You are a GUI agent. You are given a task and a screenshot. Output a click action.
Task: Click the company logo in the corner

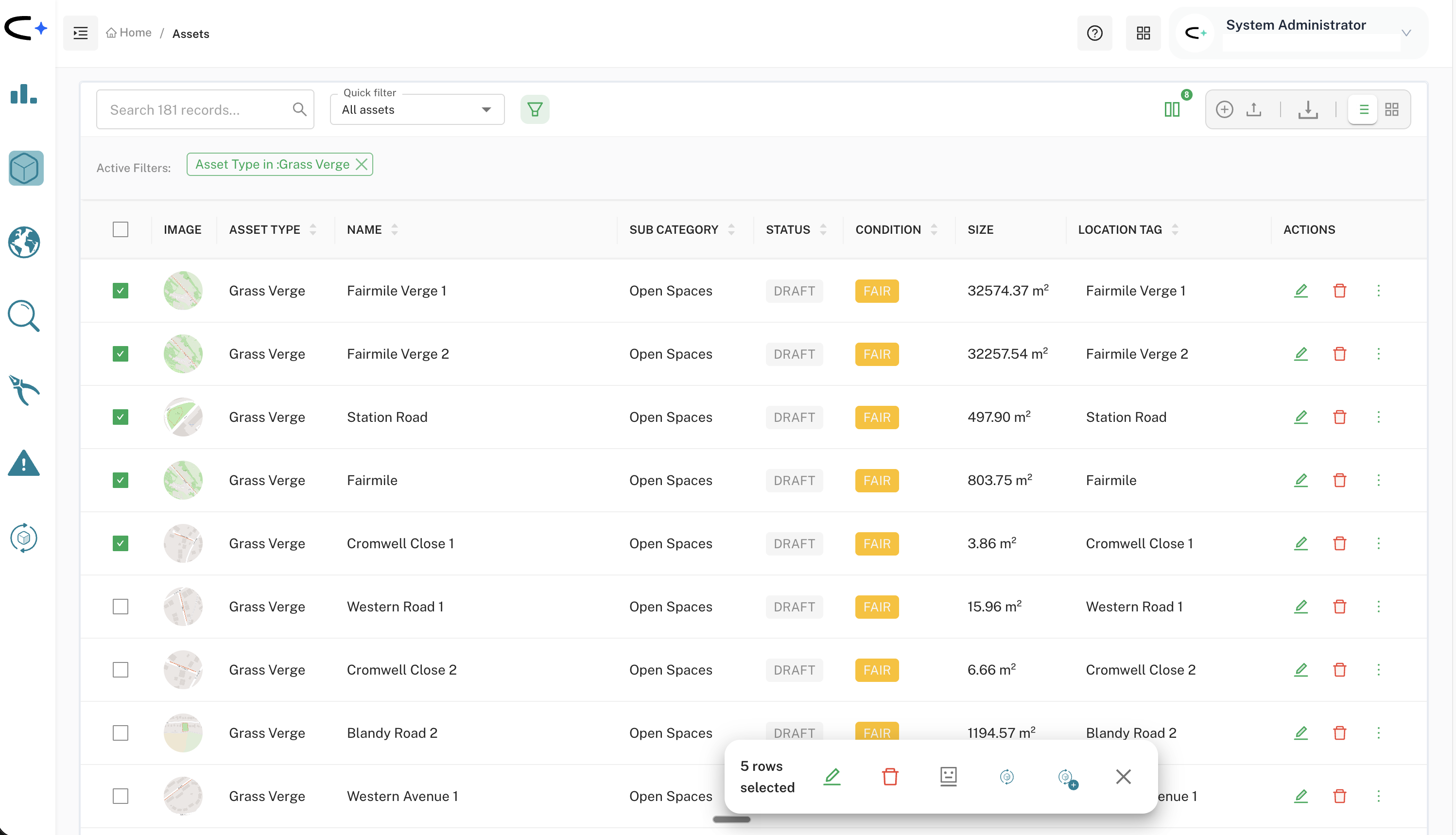[x=26, y=28]
